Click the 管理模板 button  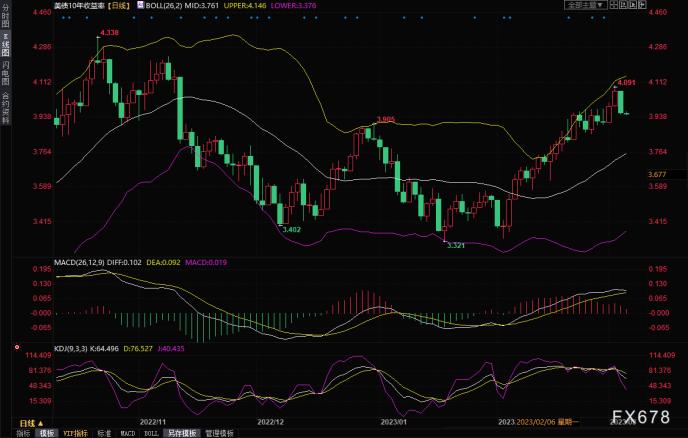click(x=219, y=433)
